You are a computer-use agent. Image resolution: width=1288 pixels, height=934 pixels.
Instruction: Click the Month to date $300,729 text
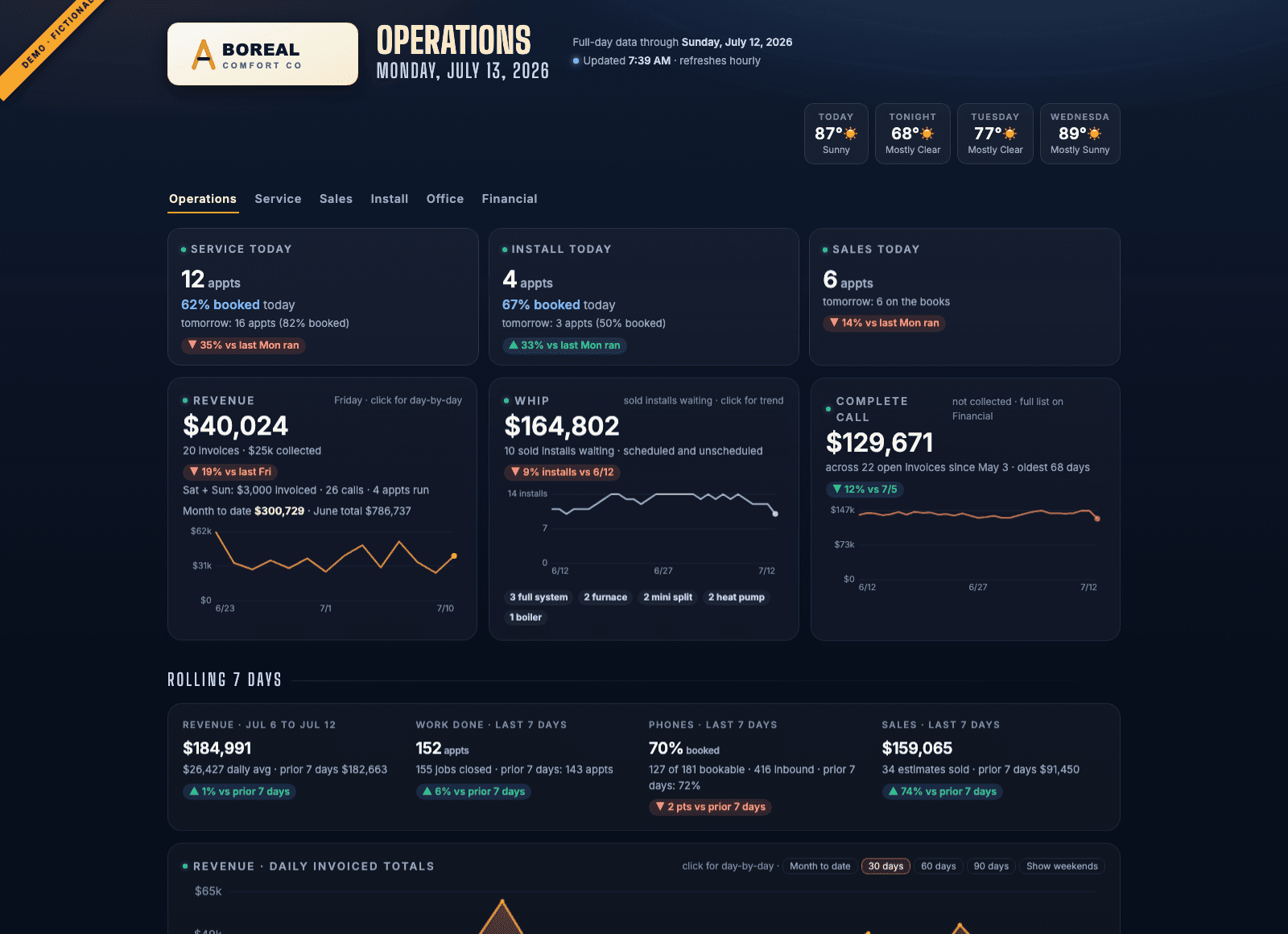click(244, 511)
